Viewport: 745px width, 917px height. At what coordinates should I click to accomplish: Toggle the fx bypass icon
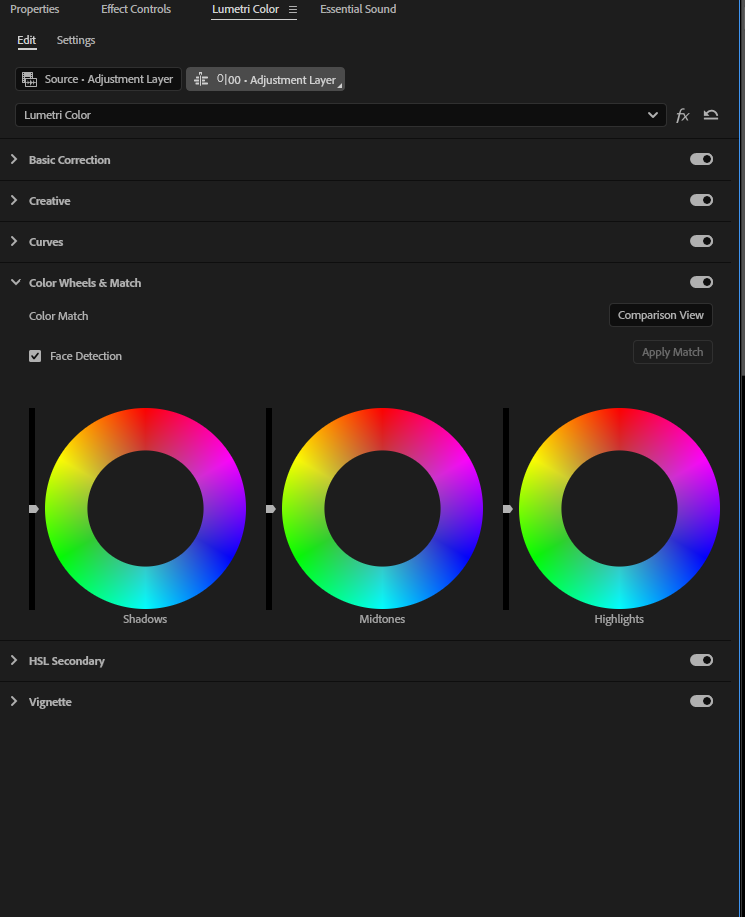(x=682, y=115)
